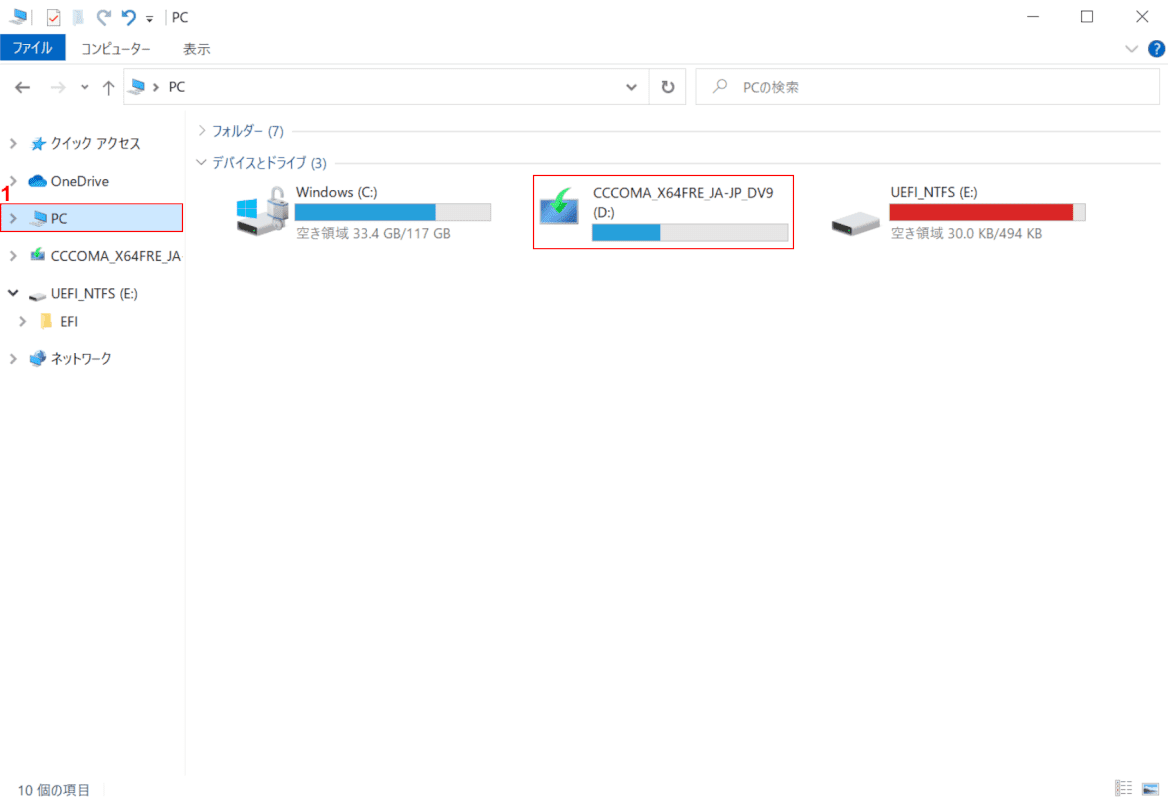Click the PC segment in the address bar

(x=177, y=87)
